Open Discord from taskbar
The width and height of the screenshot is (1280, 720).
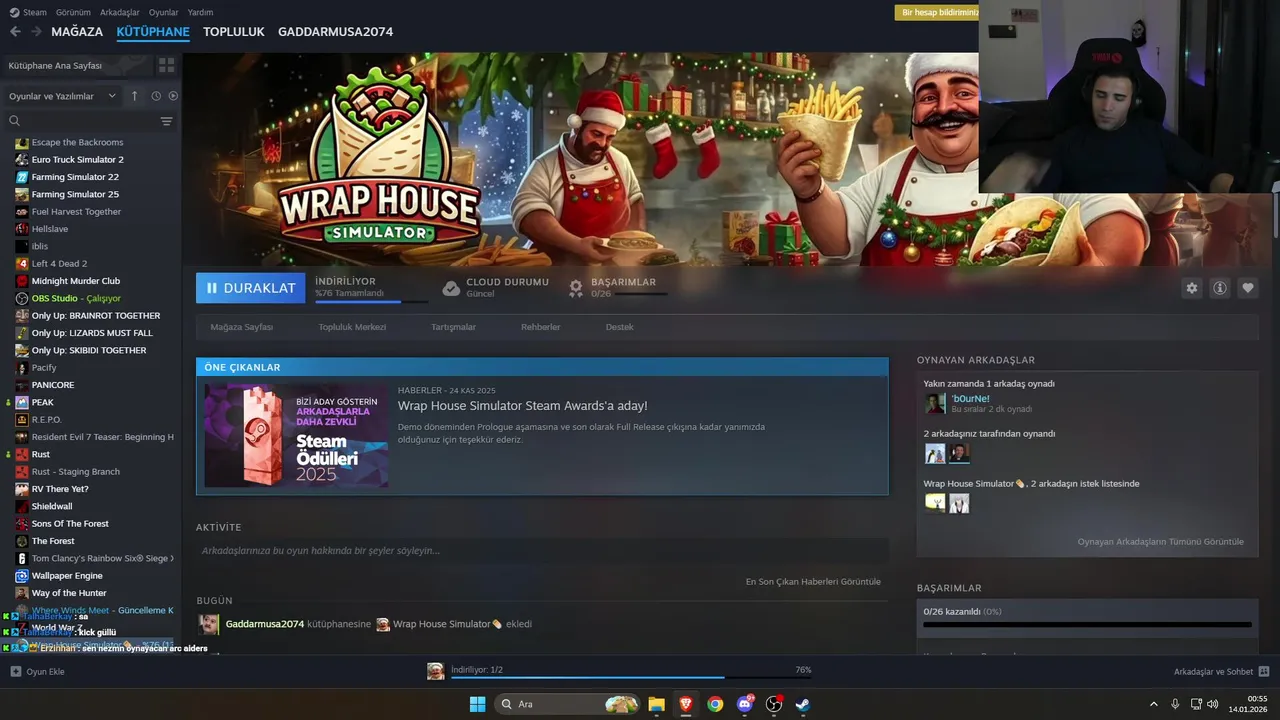click(744, 704)
